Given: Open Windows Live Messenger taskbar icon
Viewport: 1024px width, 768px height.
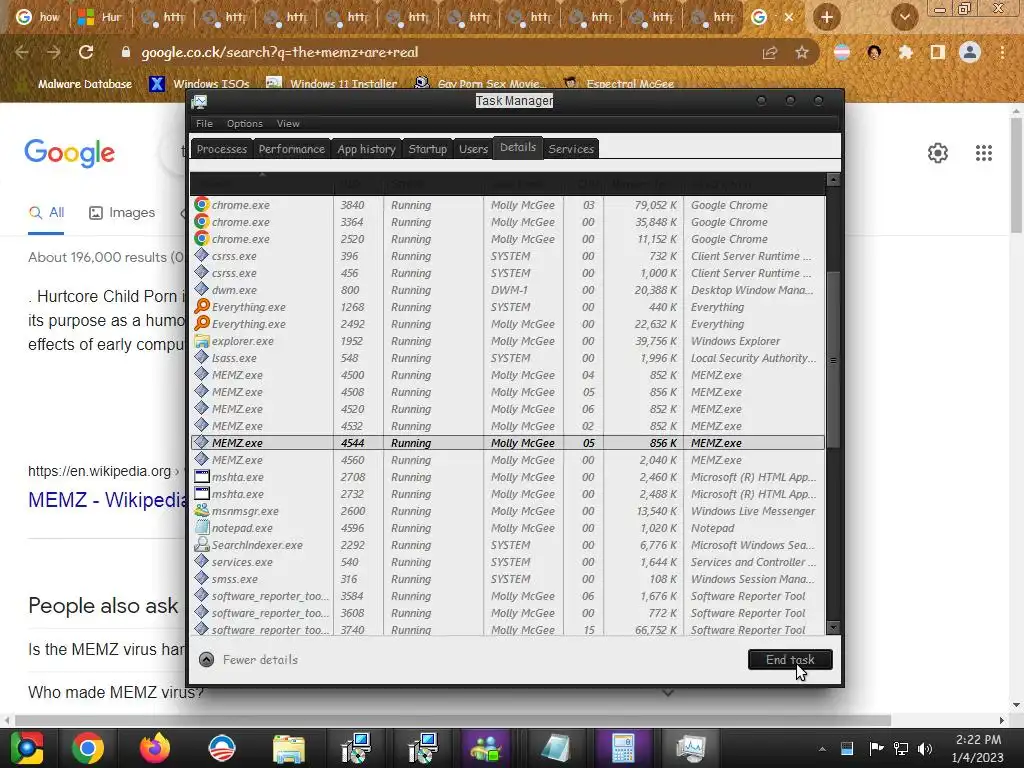Looking at the screenshot, I should (485, 748).
